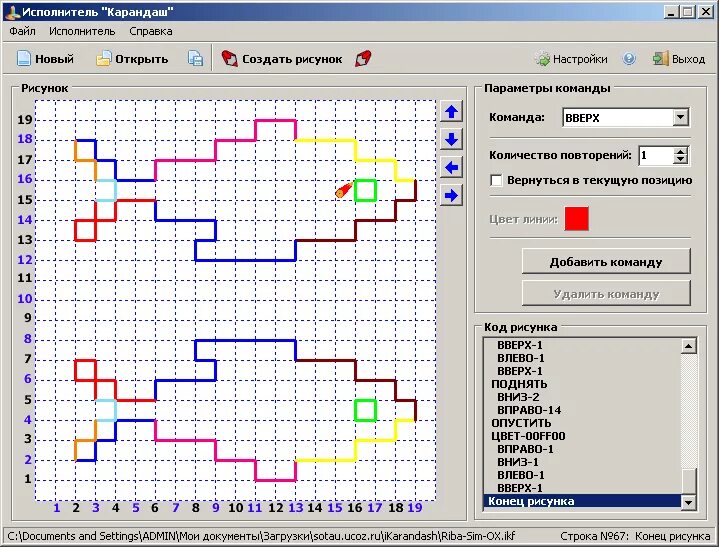Click the application icon in title bar
The image size is (719, 547).
click(x=12, y=12)
